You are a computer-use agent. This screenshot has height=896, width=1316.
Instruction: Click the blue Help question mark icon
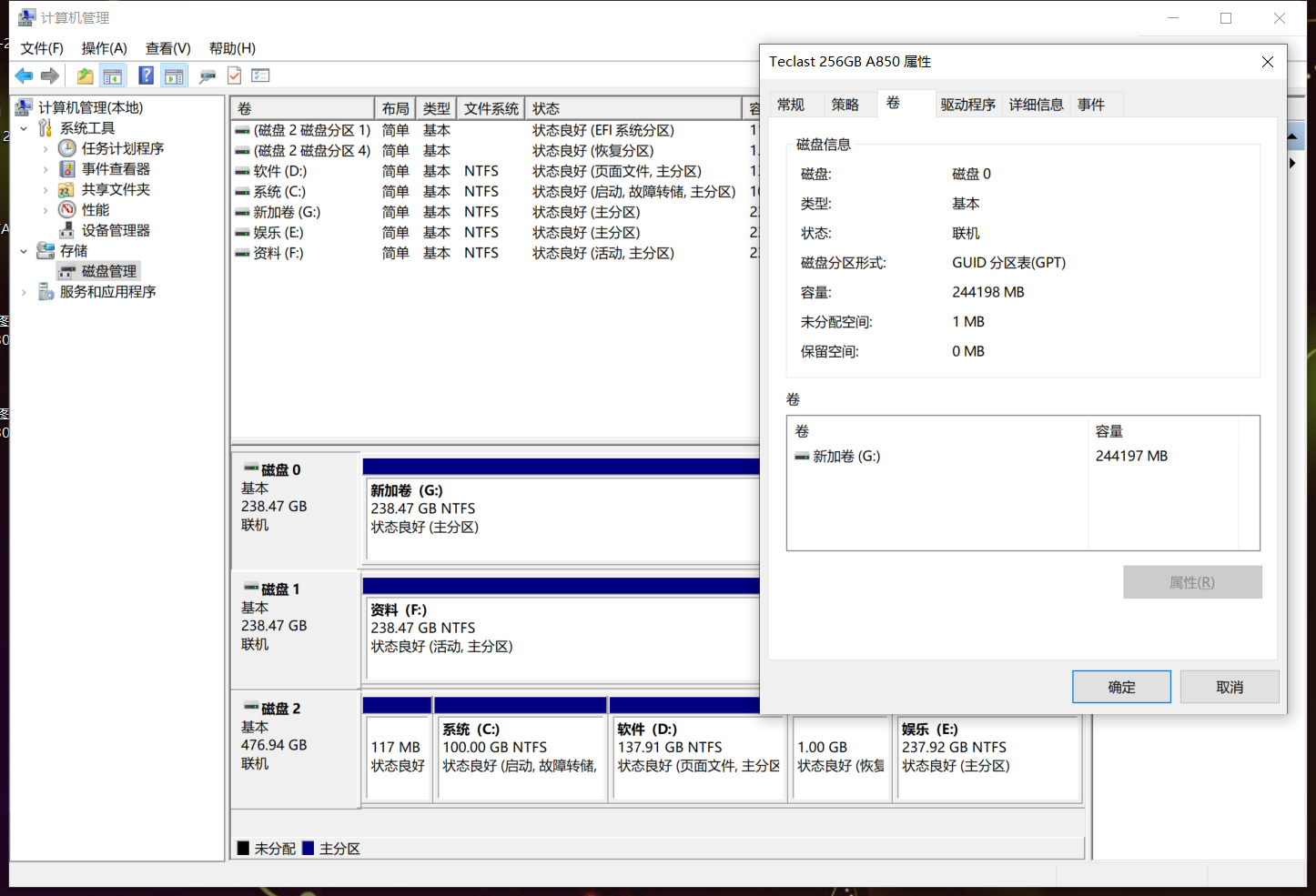pos(146,76)
